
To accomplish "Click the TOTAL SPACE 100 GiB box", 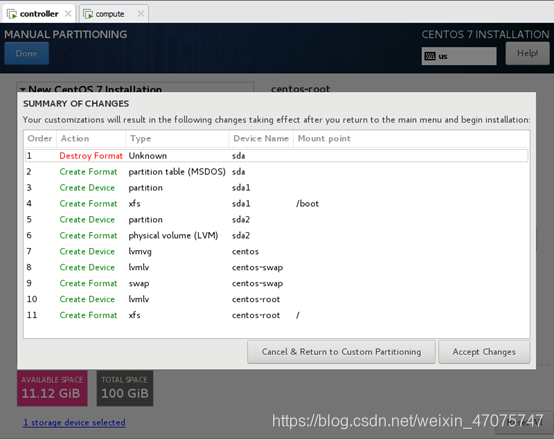I will 125,388.
